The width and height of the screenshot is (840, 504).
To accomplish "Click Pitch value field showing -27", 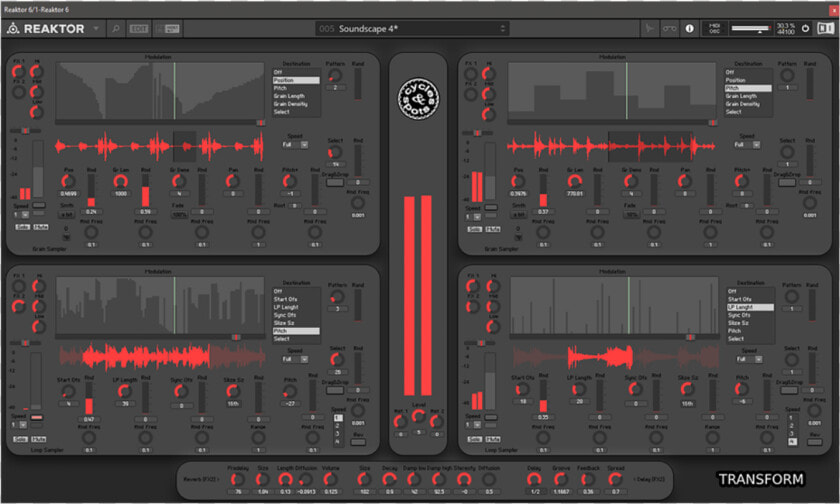I will coord(290,403).
